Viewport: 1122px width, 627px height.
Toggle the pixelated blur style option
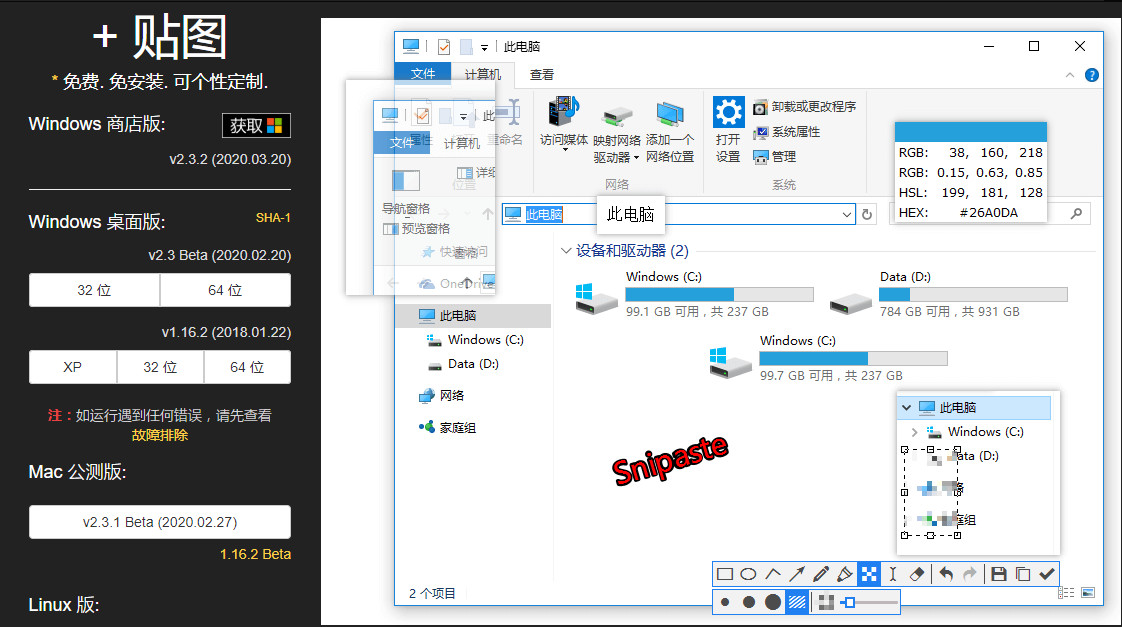(x=826, y=603)
